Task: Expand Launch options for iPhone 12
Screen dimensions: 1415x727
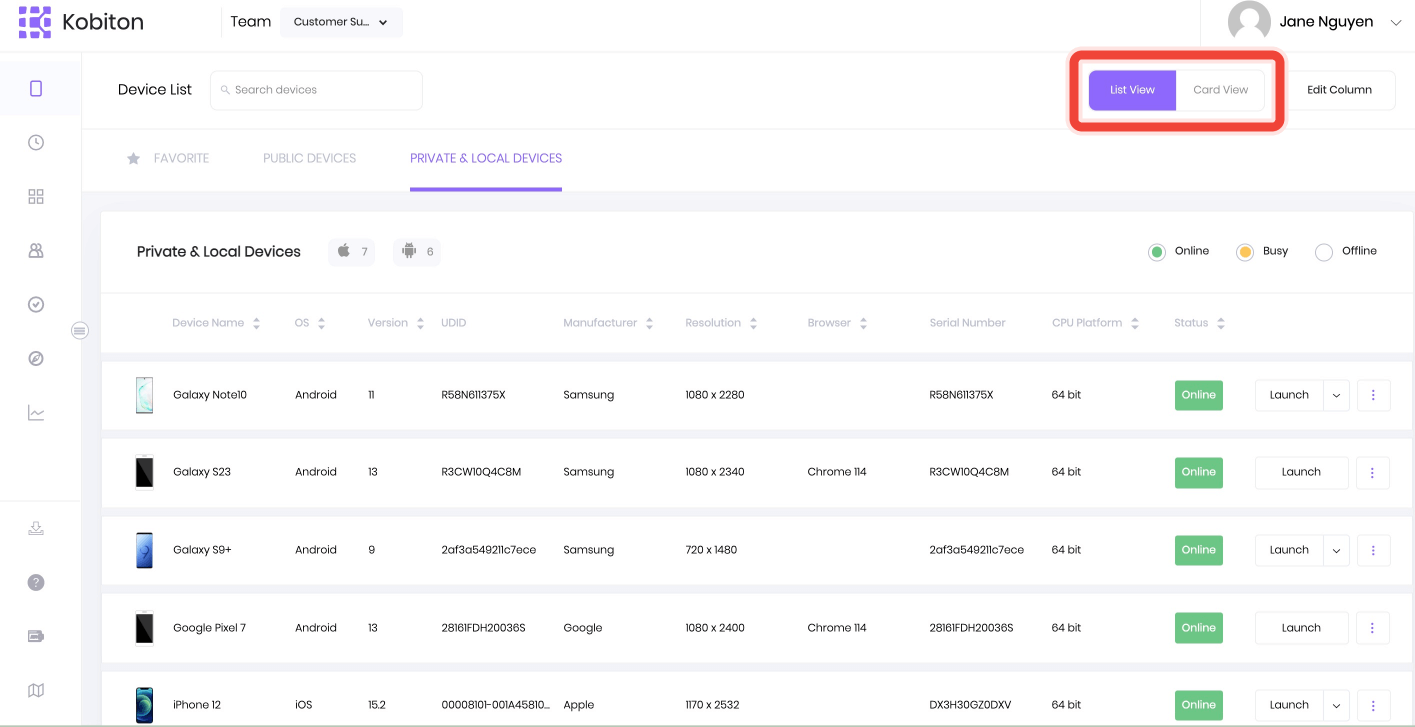Action: (1336, 705)
